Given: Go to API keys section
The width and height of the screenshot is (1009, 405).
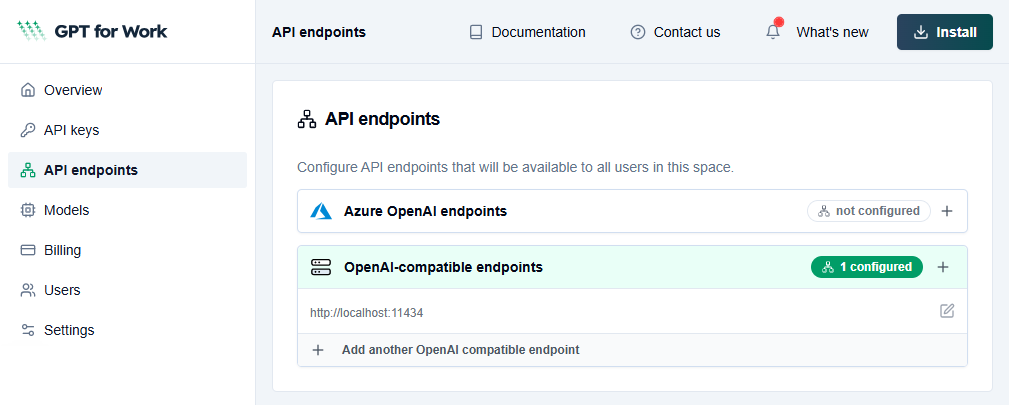Looking at the screenshot, I should (x=127, y=130).
